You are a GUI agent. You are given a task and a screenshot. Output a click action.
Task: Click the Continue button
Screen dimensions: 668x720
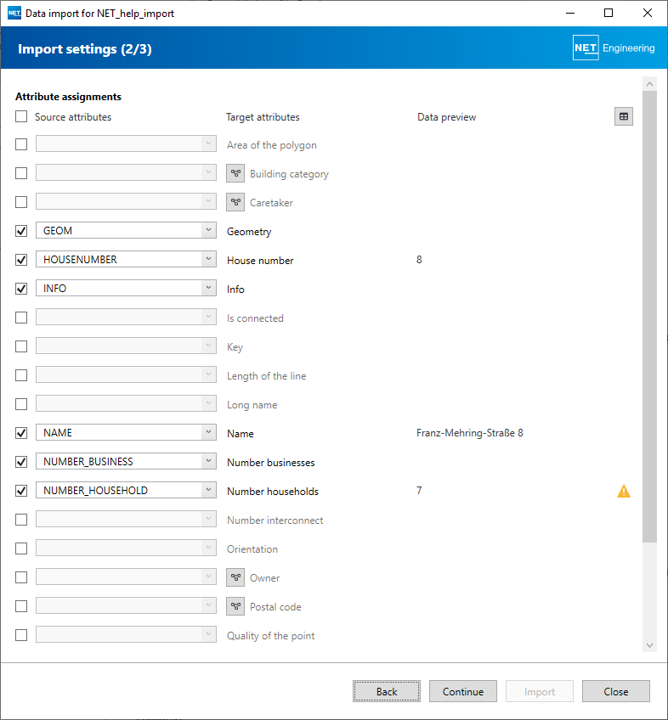coord(463,691)
